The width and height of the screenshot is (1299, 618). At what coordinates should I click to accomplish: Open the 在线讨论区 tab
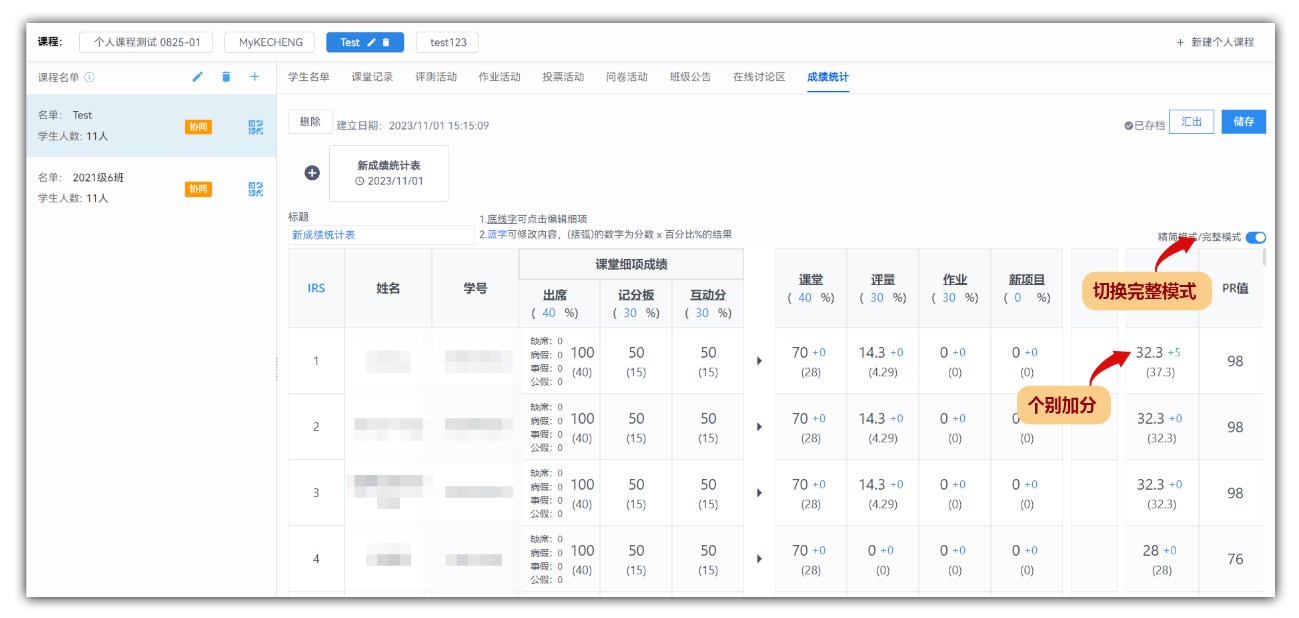click(x=758, y=77)
